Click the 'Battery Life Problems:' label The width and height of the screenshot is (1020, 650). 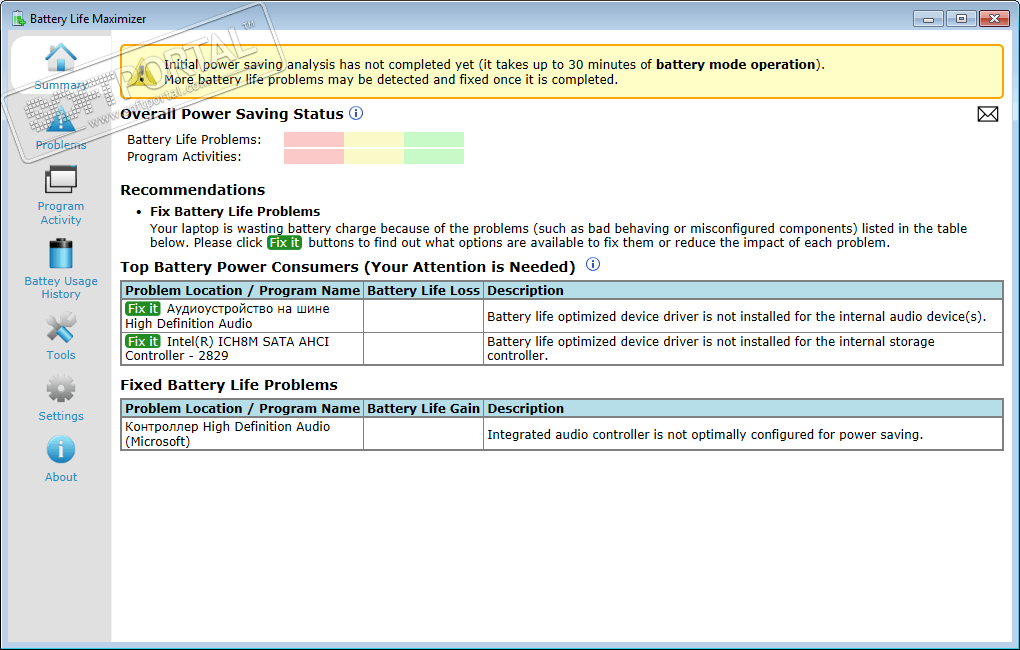[x=194, y=140]
